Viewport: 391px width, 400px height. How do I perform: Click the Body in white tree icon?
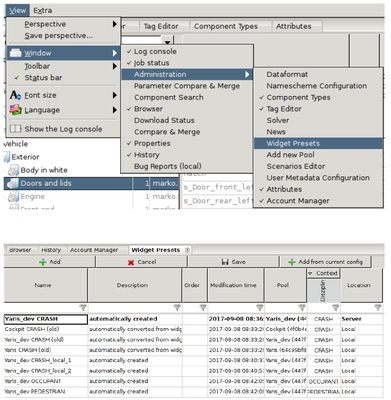[13, 170]
